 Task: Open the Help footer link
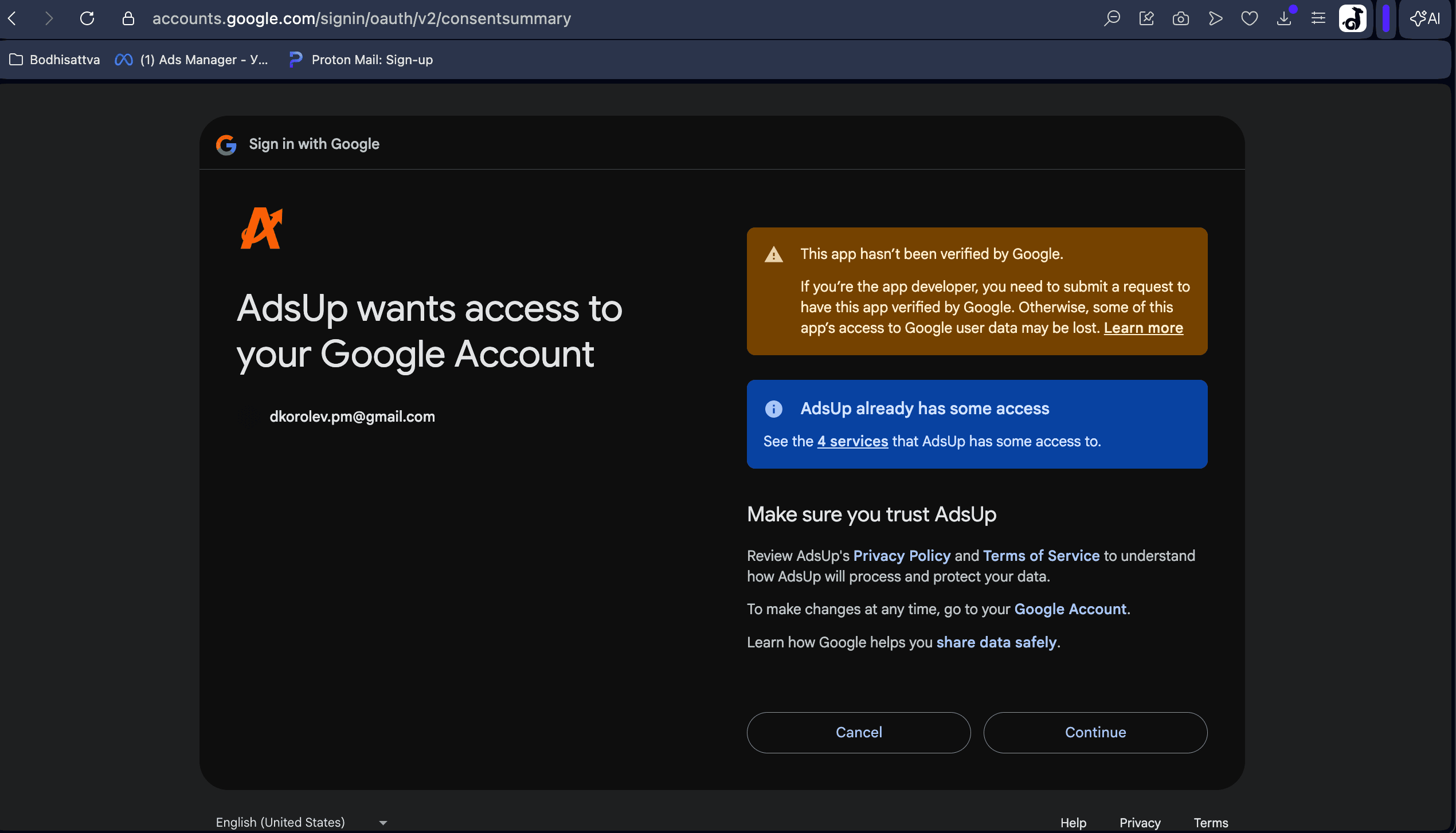point(1073,823)
